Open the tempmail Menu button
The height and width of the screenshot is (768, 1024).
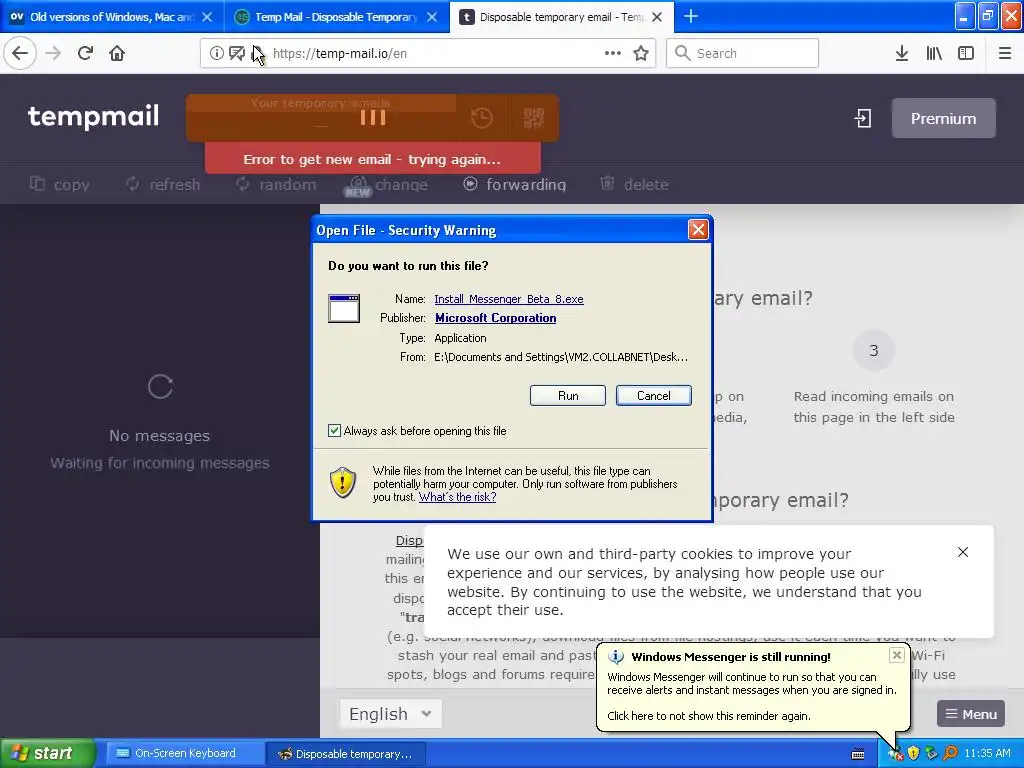pos(970,714)
